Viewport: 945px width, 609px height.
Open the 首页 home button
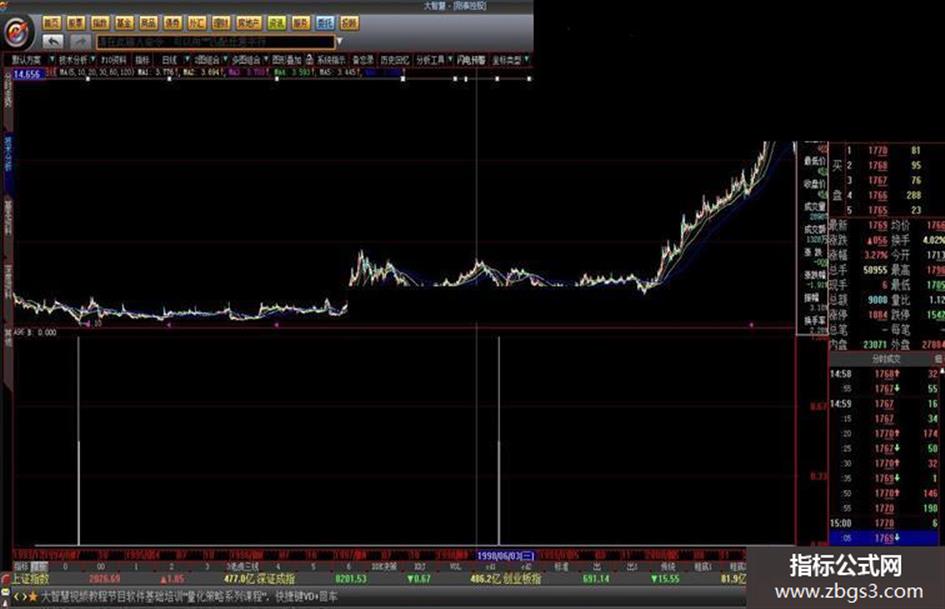[x=52, y=23]
